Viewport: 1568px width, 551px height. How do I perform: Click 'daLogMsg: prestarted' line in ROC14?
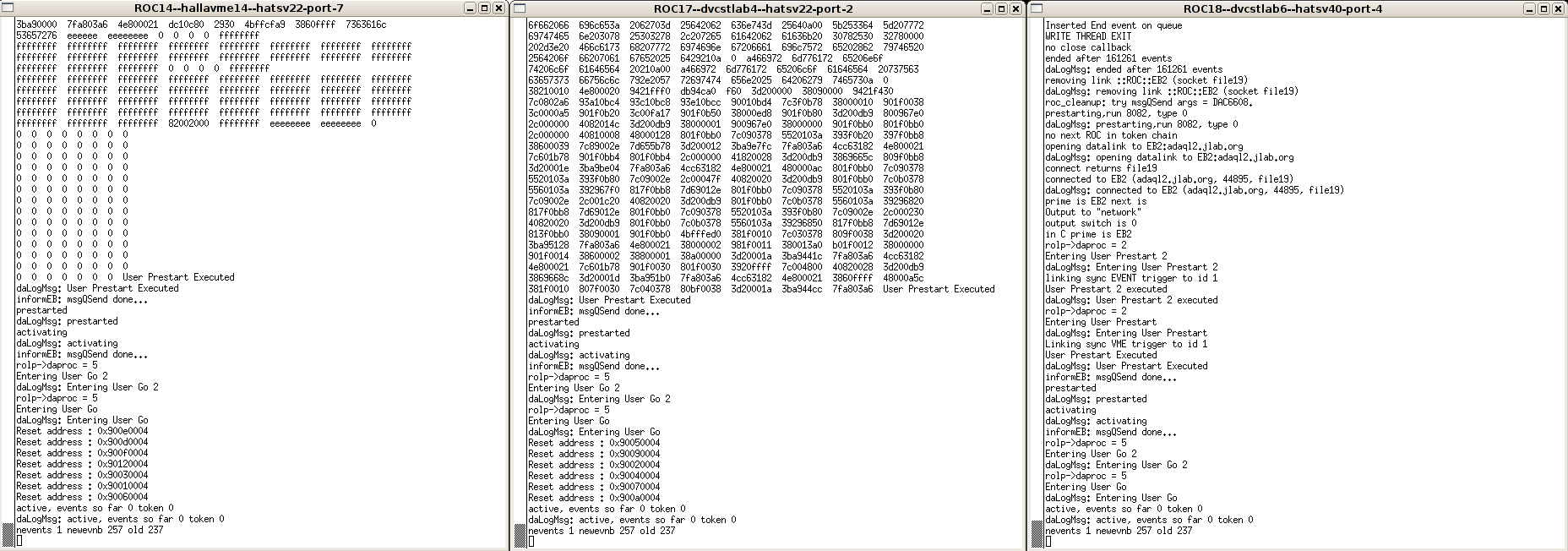click(67, 321)
